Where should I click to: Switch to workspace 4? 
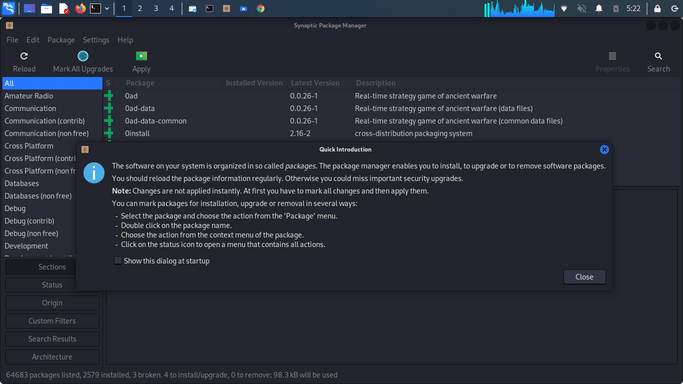(x=172, y=8)
